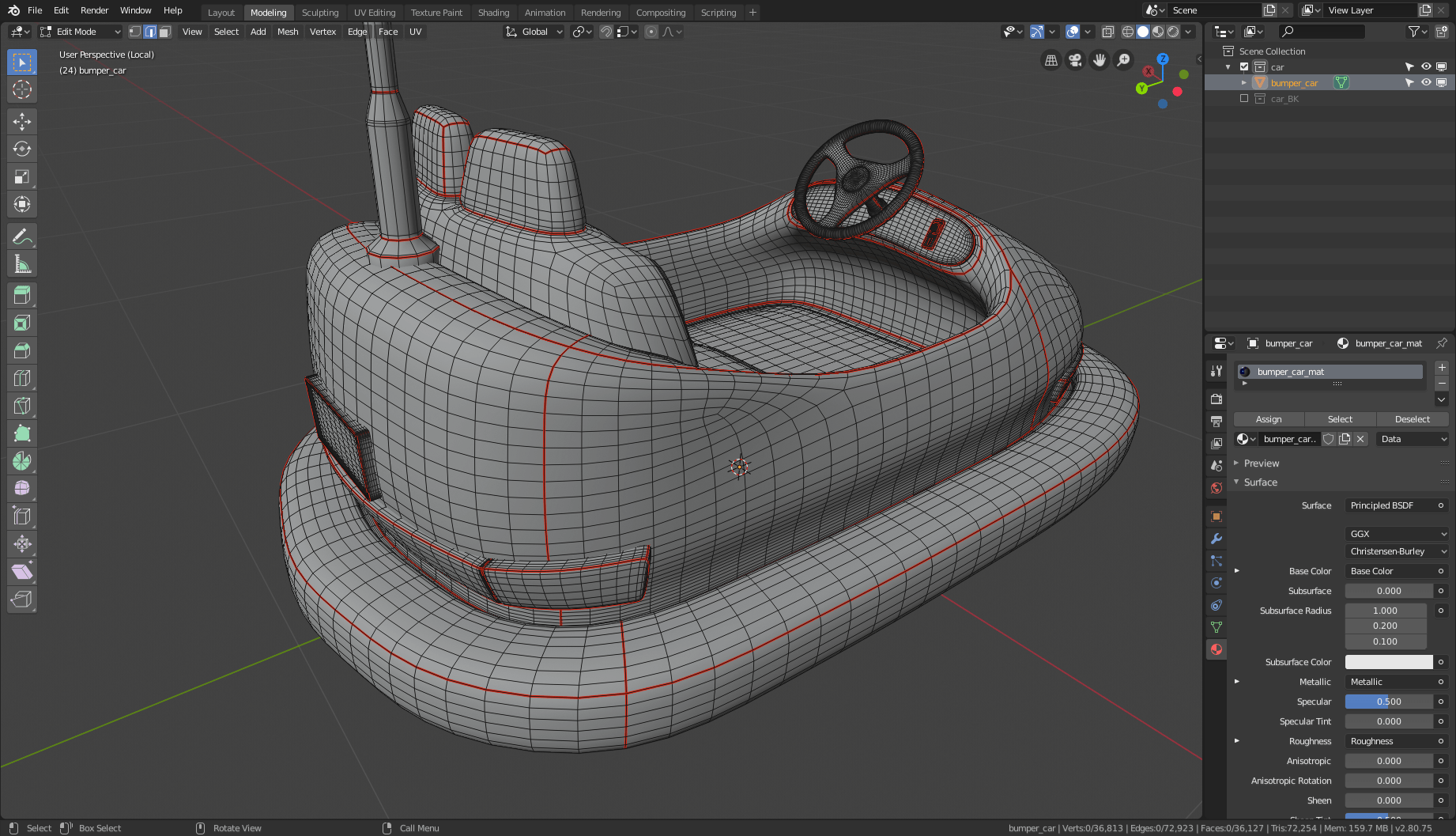Pick the Measure tool

coord(22,263)
